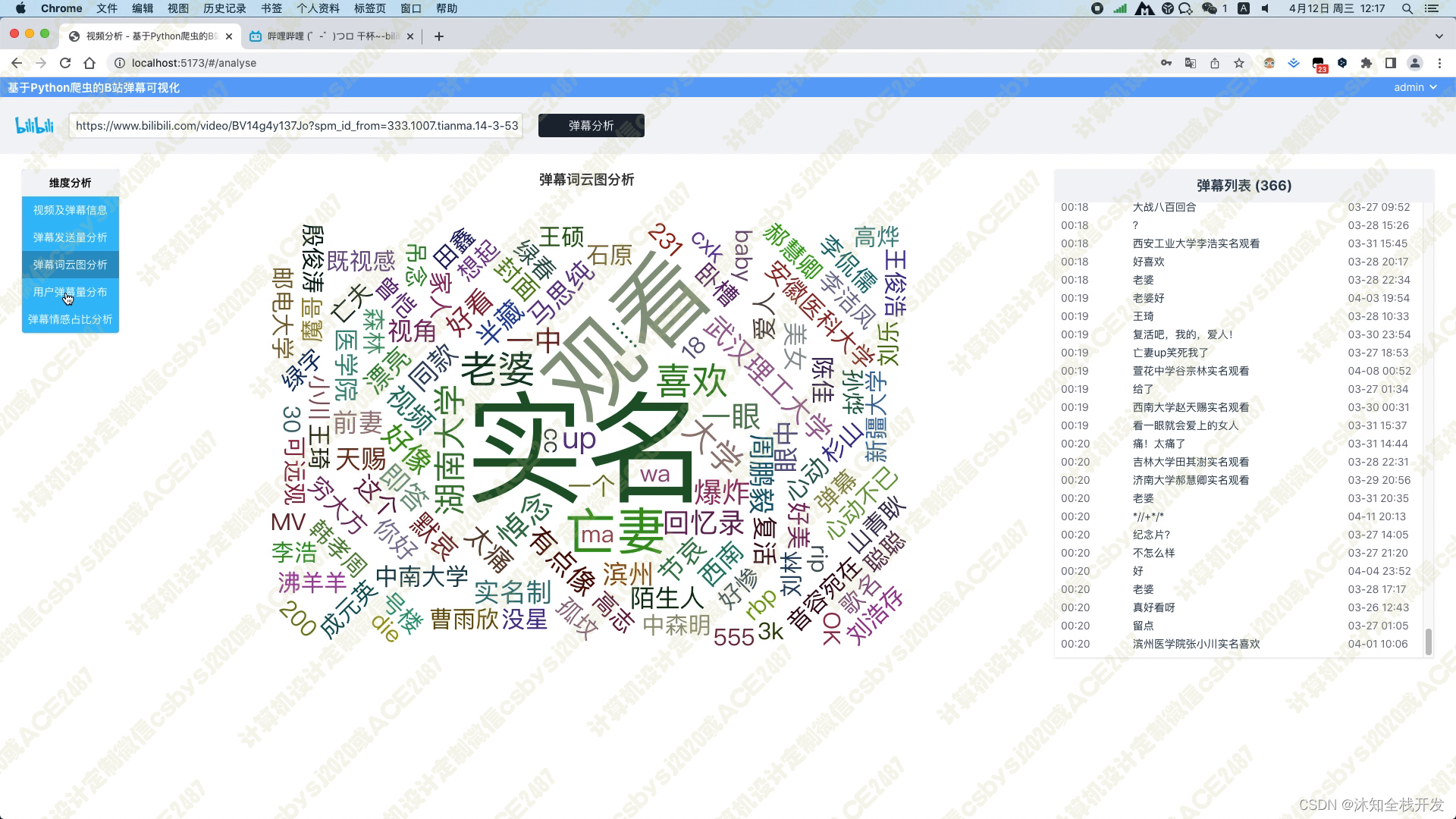Open Chrome profile avatar icon
The height and width of the screenshot is (819, 1456).
[1415, 63]
